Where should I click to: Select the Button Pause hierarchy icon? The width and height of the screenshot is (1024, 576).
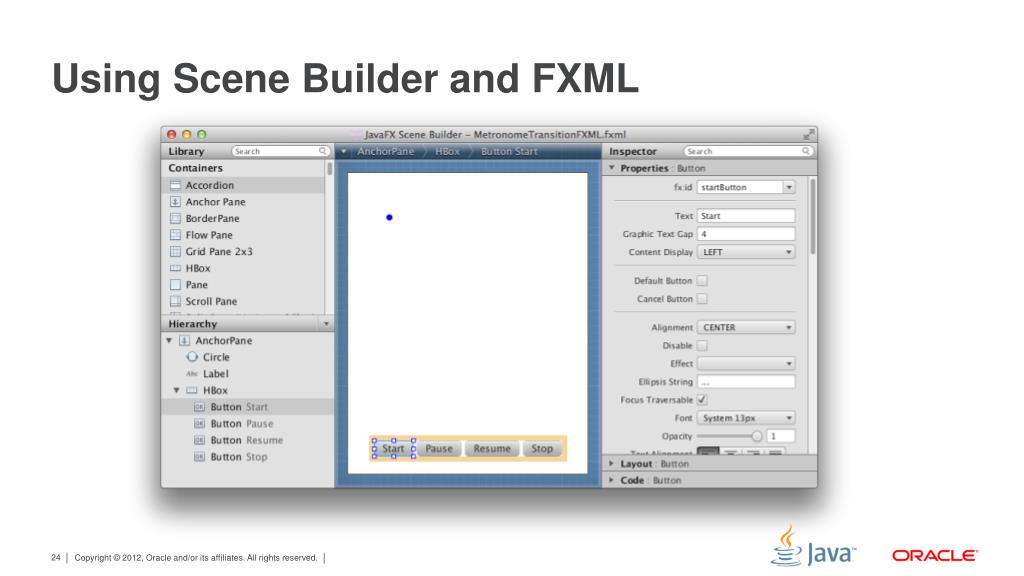click(x=199, y=424)
